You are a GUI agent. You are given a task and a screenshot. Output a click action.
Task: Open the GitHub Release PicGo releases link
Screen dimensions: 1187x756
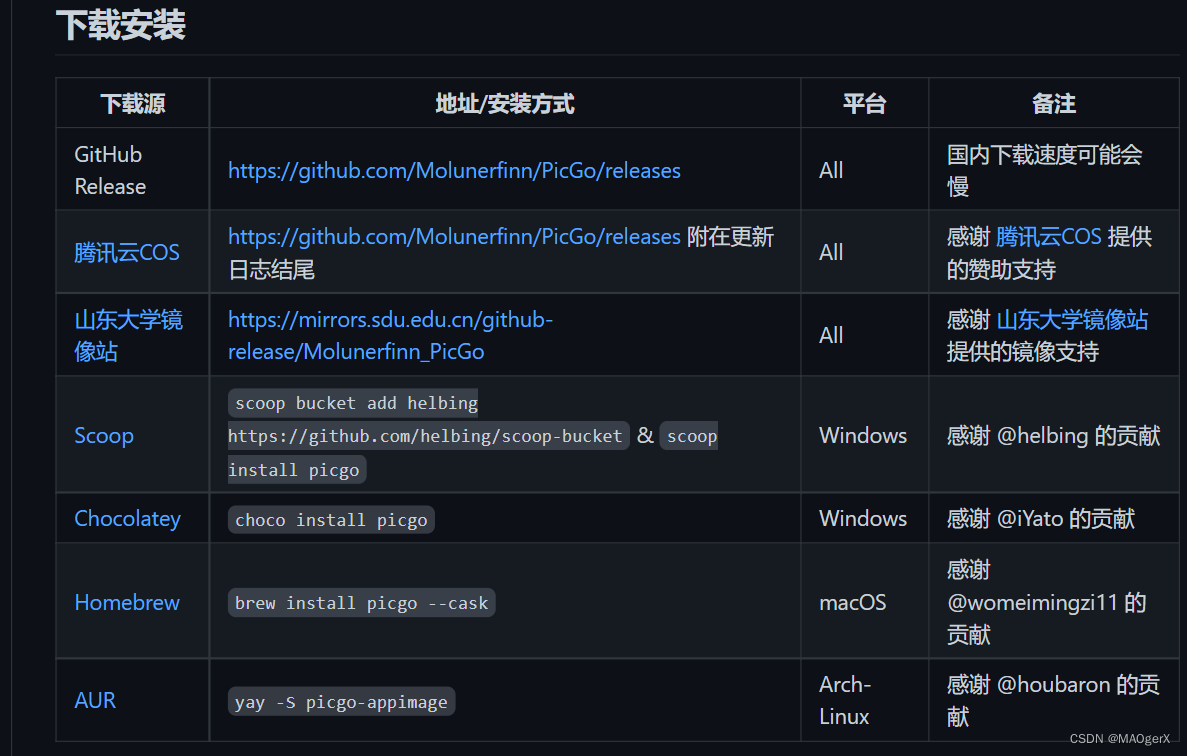point(454,170)
